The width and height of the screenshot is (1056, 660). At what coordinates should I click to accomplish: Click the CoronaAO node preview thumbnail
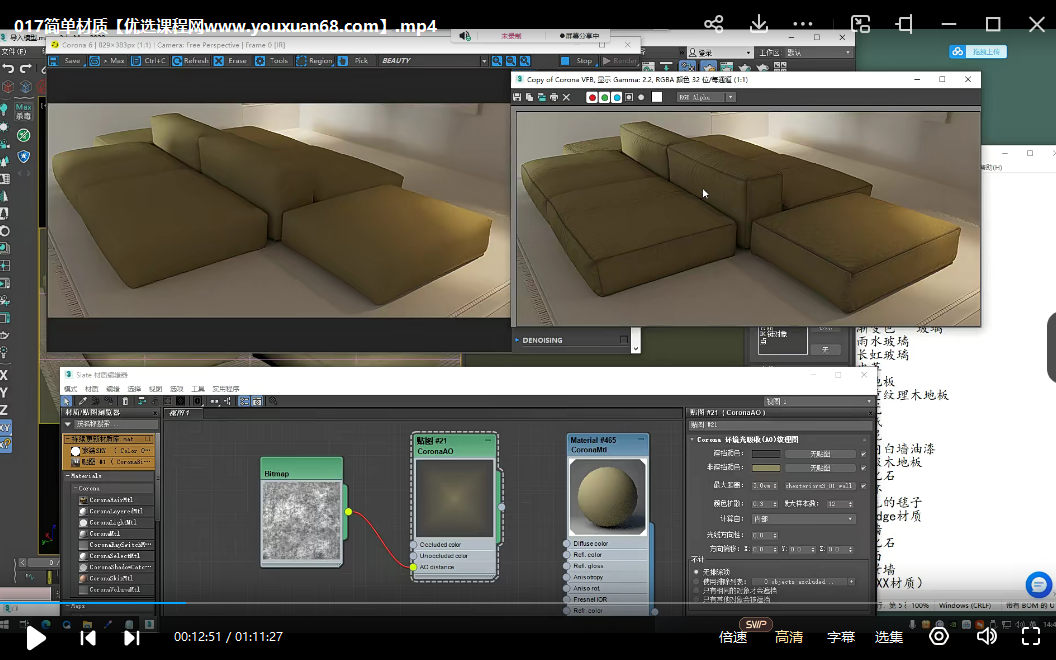point(455,498)
